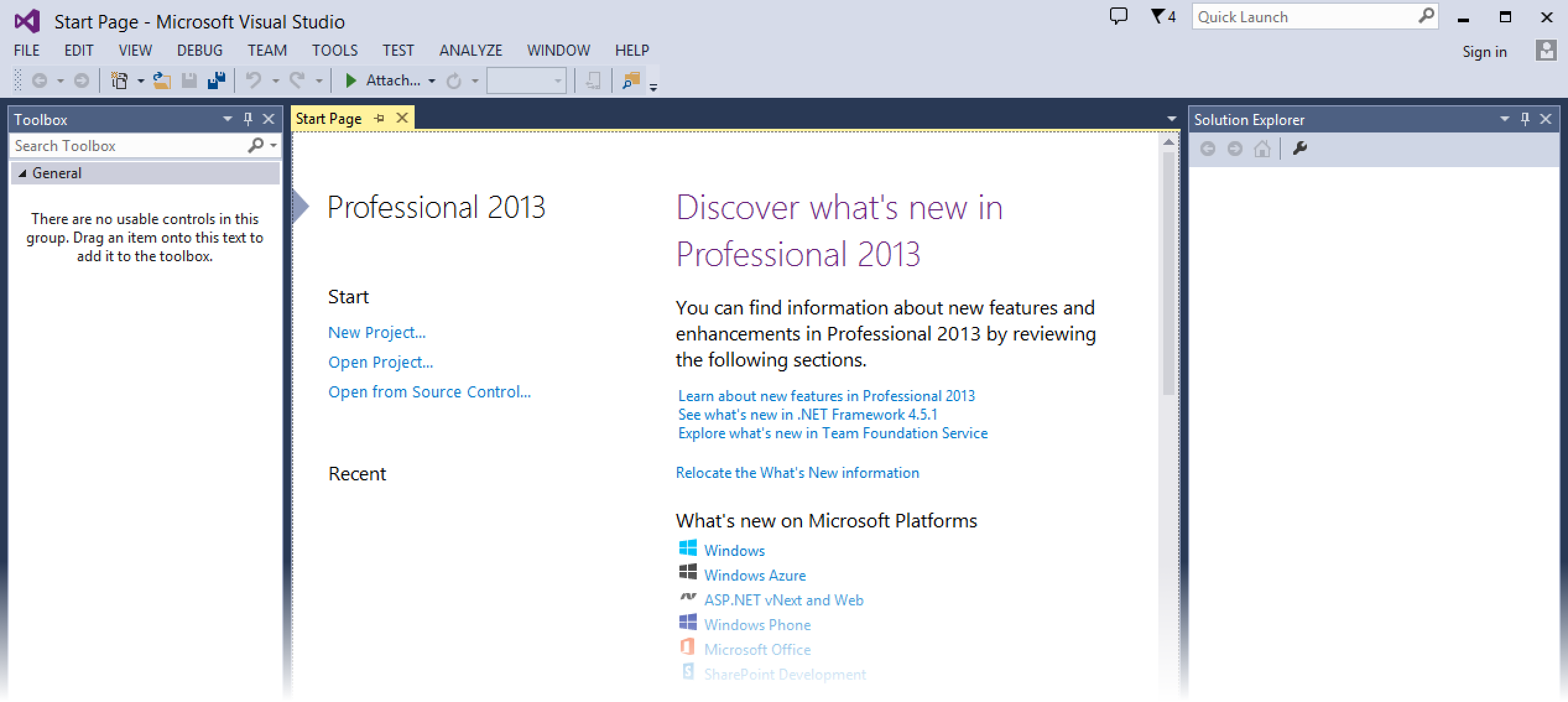Open the TOOLS menu
The image size is (1568, 702).
(x=335, y=50)
